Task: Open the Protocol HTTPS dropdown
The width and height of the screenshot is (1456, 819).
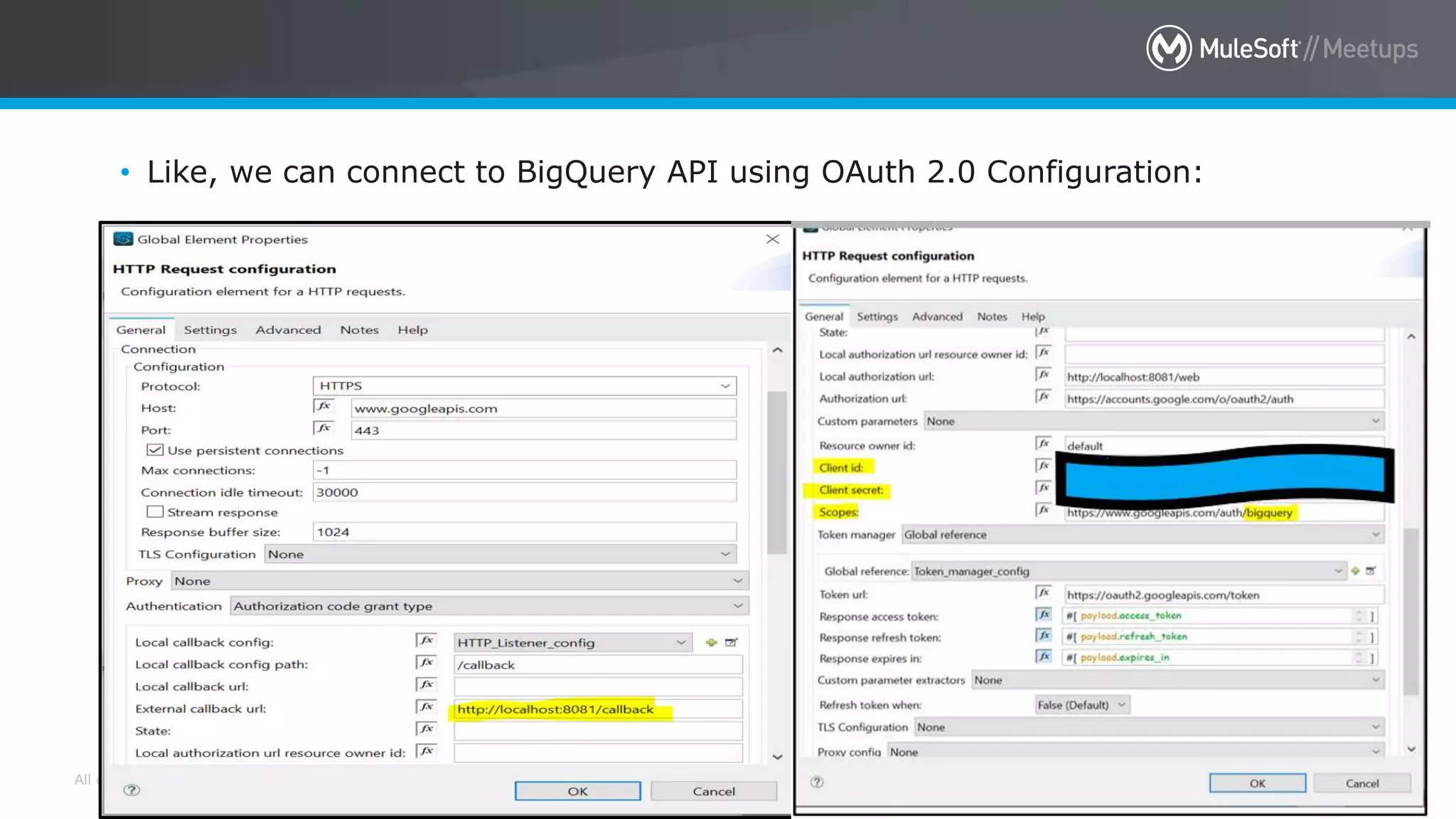Action: (x=525, y=386)
